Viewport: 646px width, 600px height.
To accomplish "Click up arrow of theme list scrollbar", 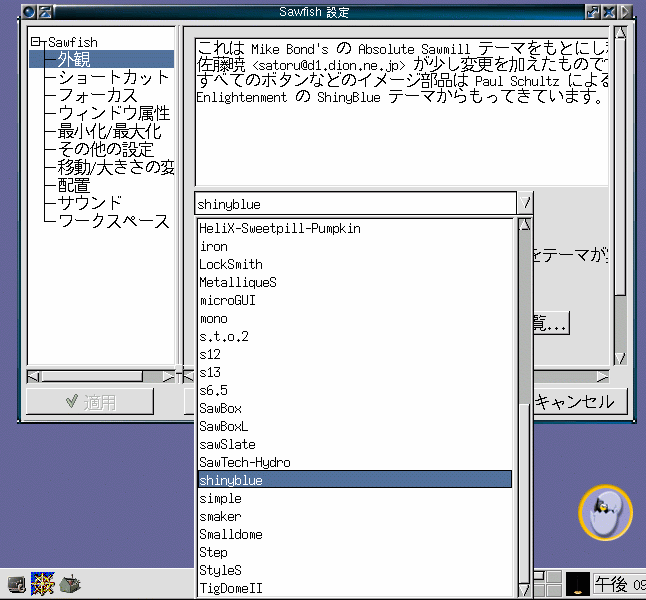I will tap(524, 225).
